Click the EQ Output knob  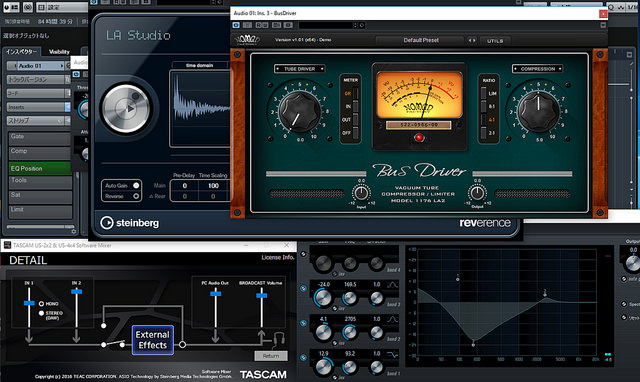click(633, 263)
